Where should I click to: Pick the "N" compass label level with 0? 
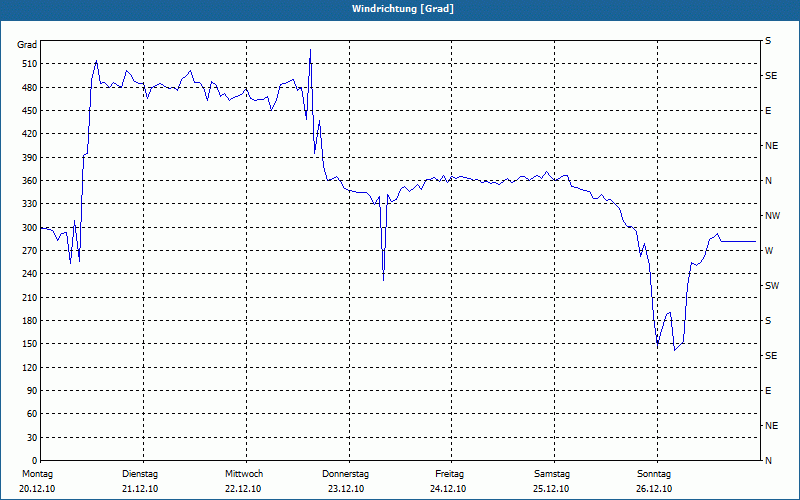(769, 461)
